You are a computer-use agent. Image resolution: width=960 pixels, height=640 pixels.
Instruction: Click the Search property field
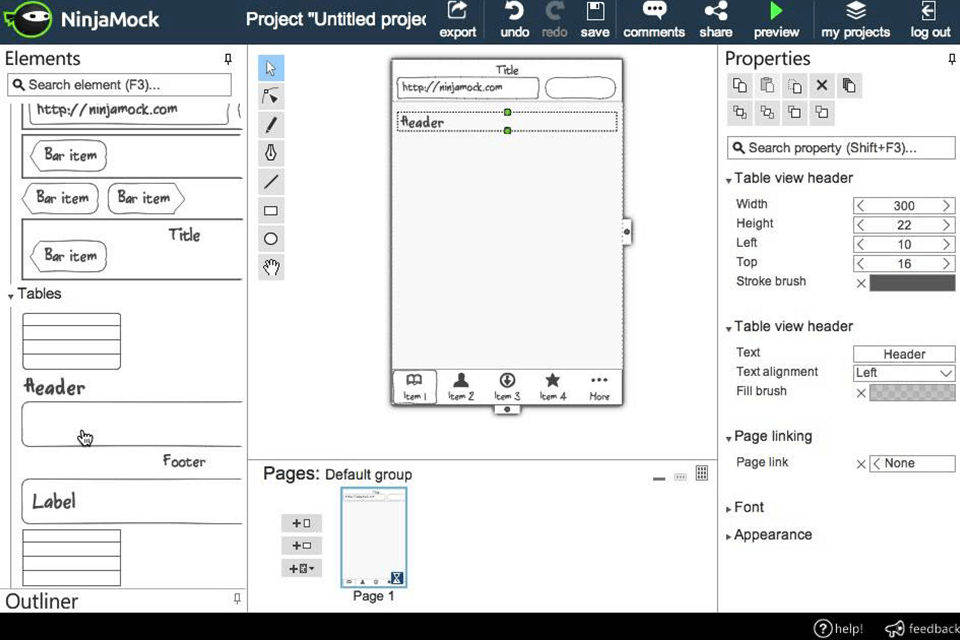841,148
